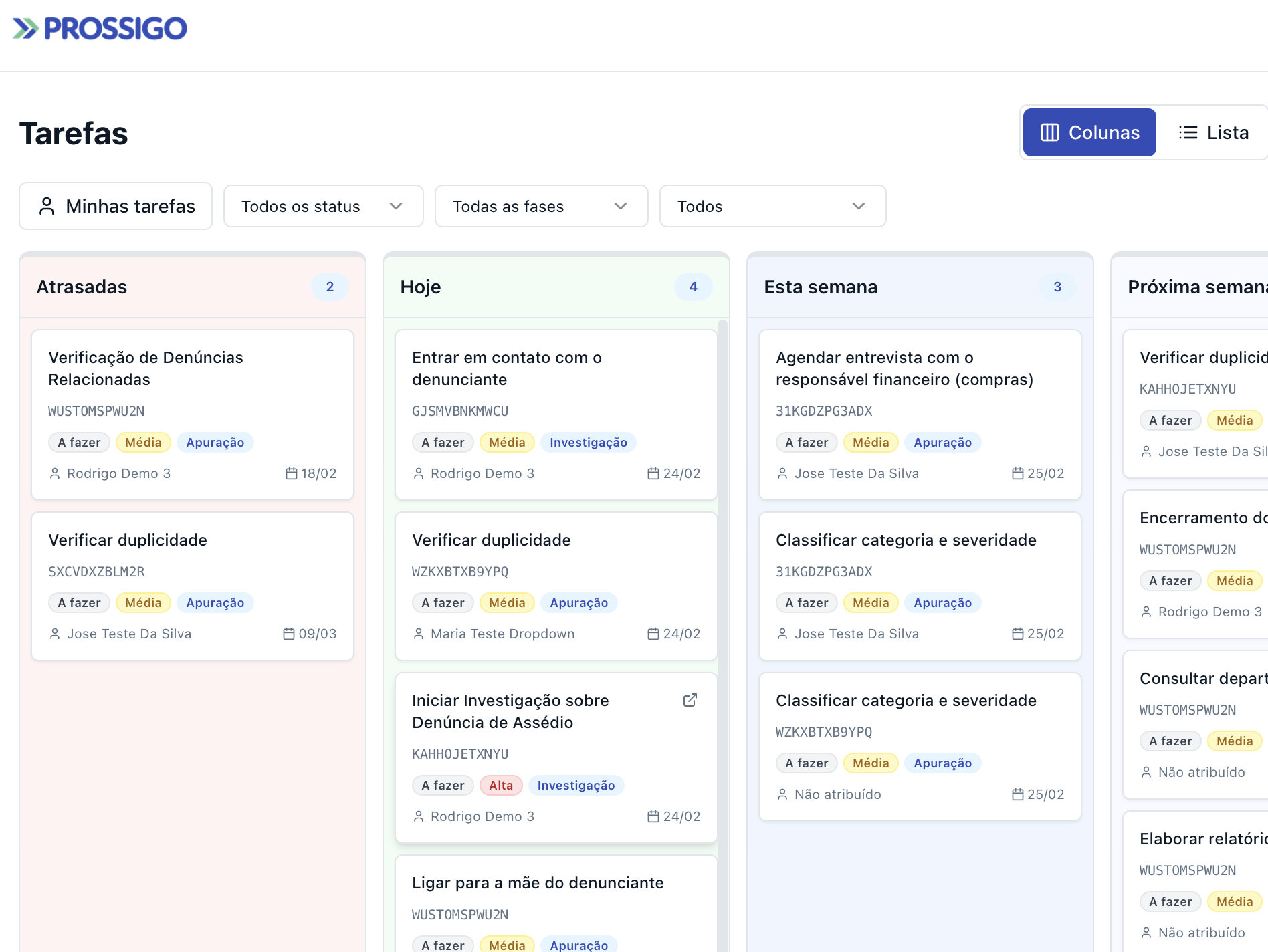Click calendar icon on Iniciar Investigação card
The image size is (1268, 952).
tap(653, 816)
